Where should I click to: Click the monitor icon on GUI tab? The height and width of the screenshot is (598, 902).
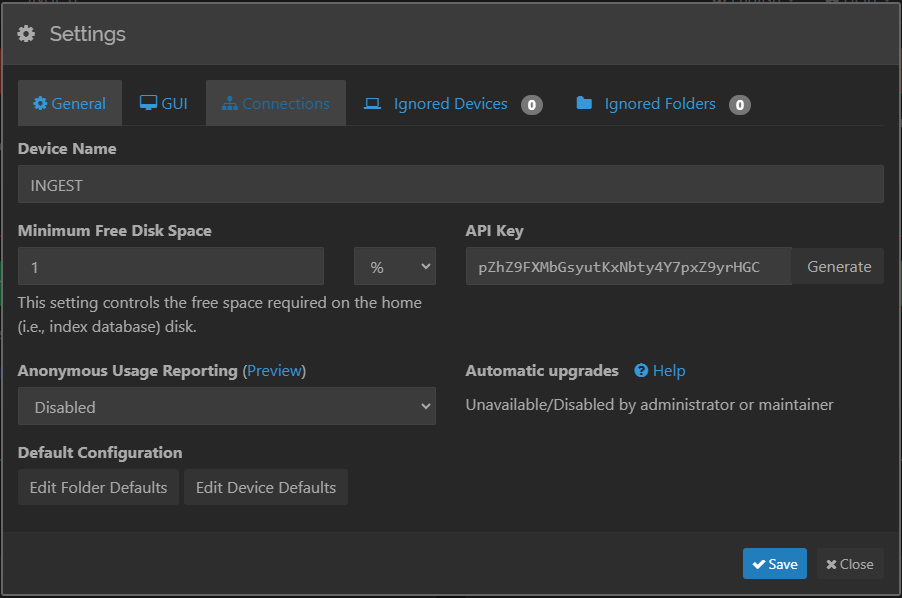click(148, 104)
